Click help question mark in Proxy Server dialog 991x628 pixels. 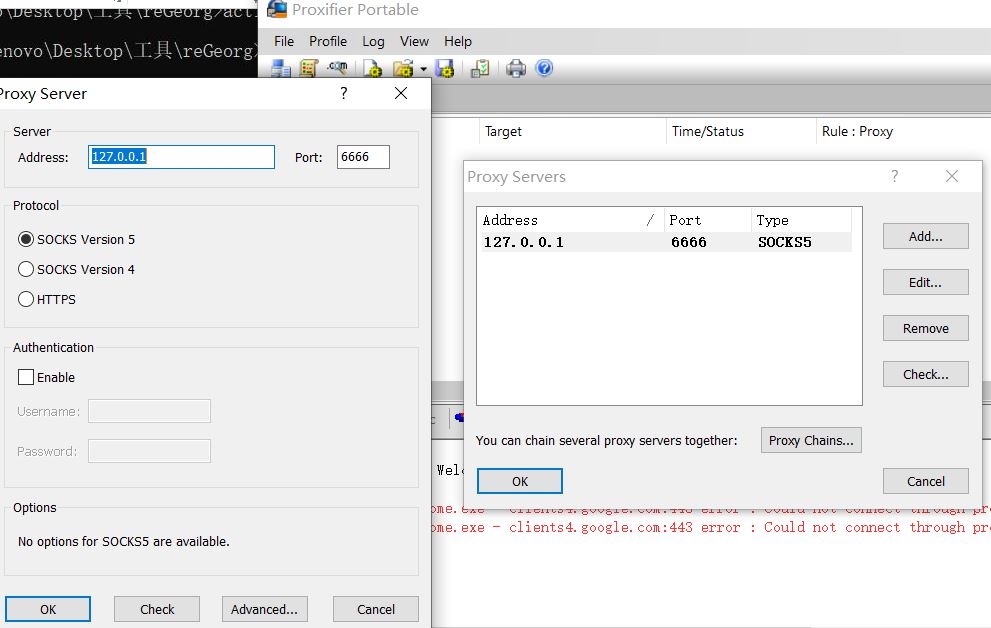click(x=344, y=94)
